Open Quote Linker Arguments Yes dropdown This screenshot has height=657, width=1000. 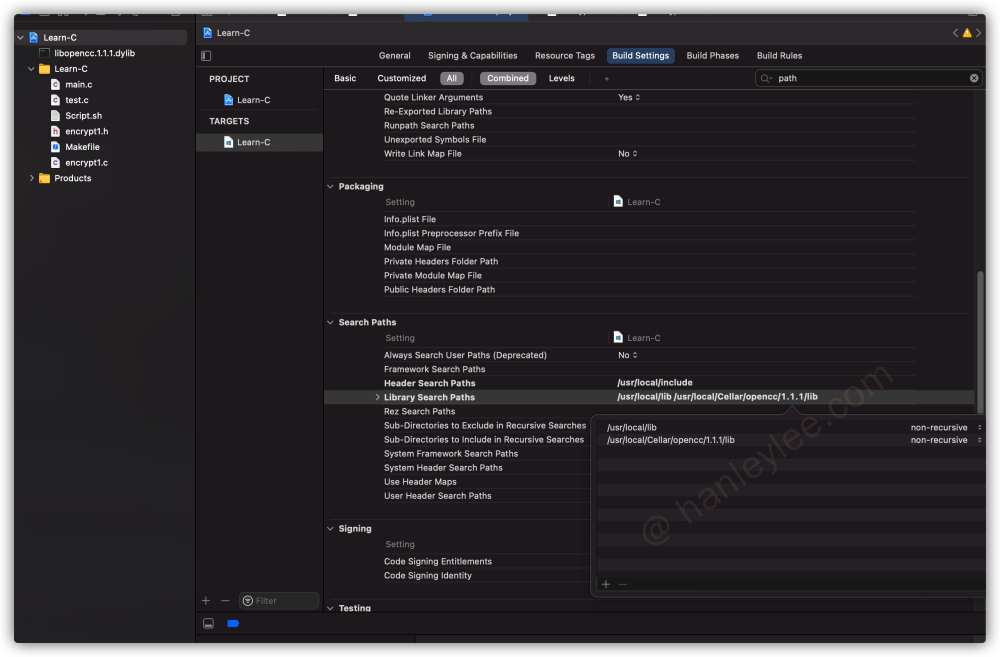pos(629,98)
